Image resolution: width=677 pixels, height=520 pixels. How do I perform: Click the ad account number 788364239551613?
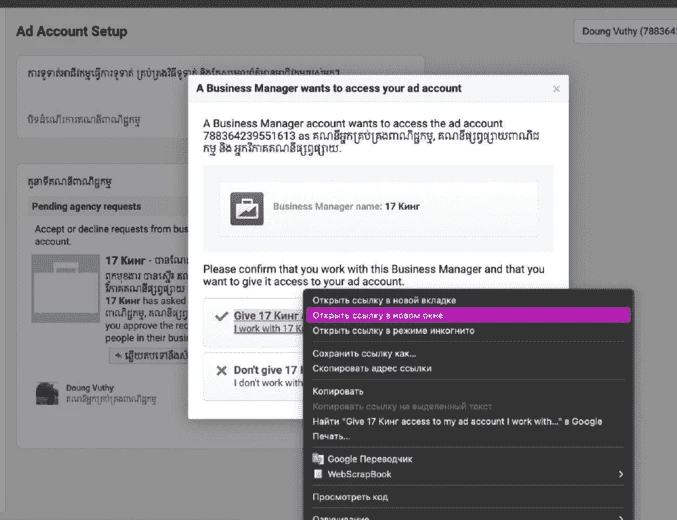point(249,136)
